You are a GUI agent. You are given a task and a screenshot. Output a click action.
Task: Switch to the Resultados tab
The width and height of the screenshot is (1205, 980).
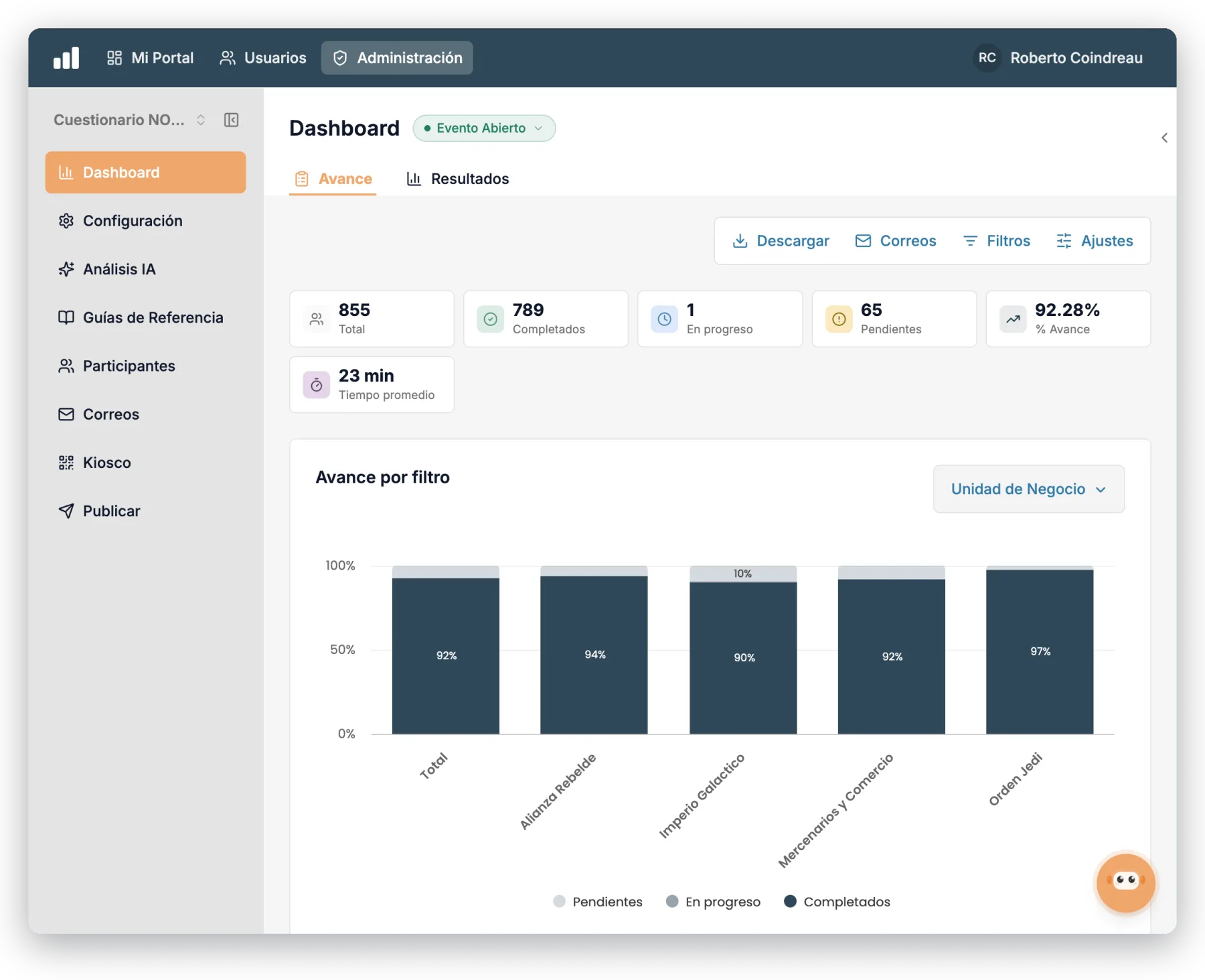tap(458, 179)
